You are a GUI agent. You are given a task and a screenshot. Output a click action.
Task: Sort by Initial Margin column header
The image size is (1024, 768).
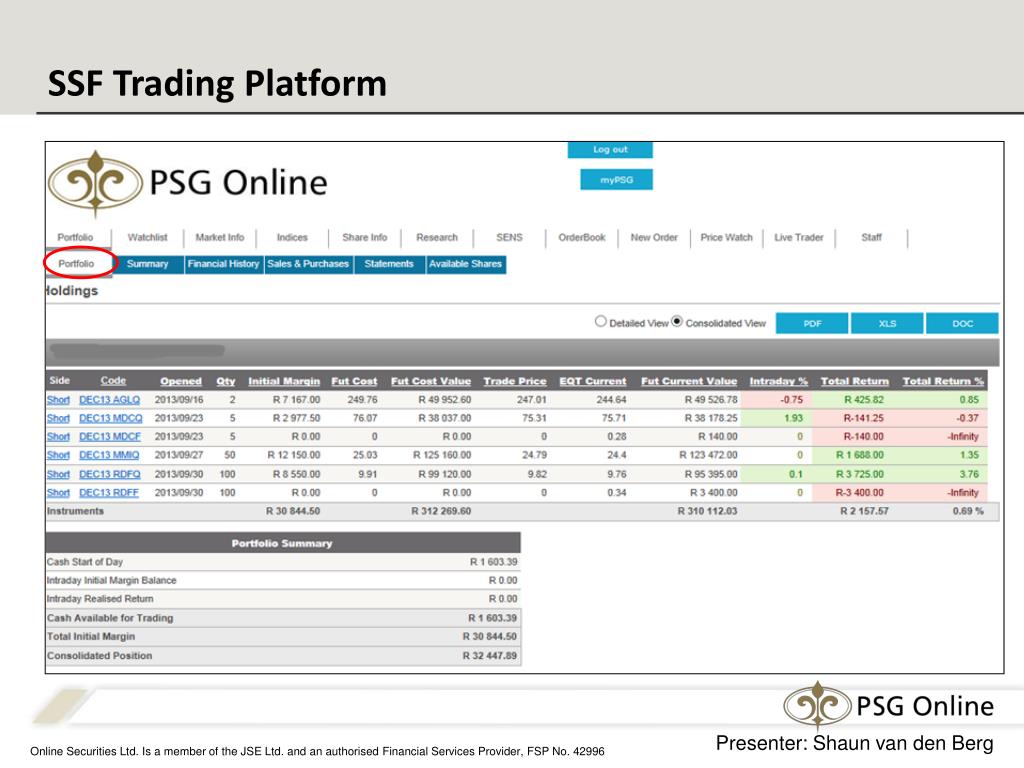[x=284, y=381]
